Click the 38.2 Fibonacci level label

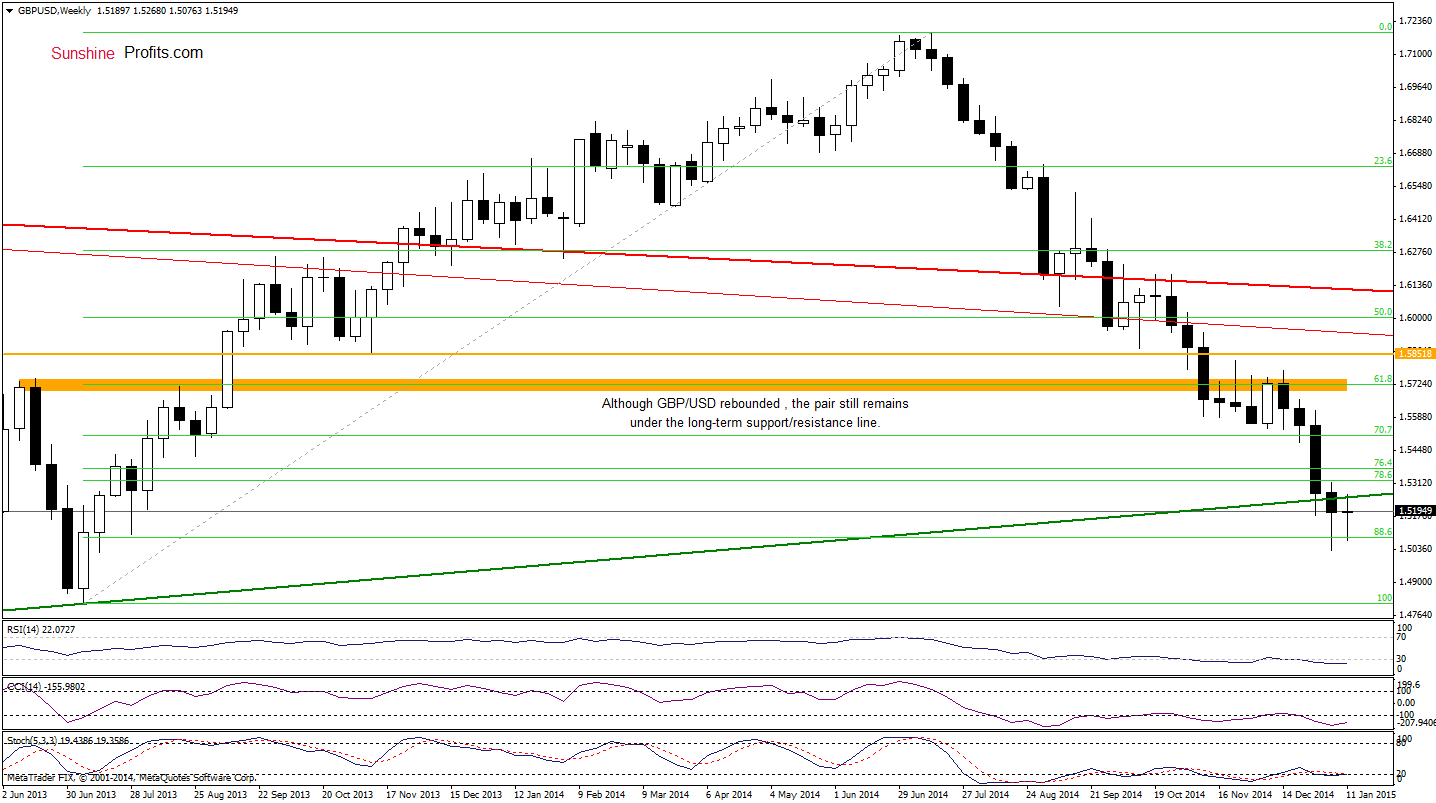coord(1384,244)
